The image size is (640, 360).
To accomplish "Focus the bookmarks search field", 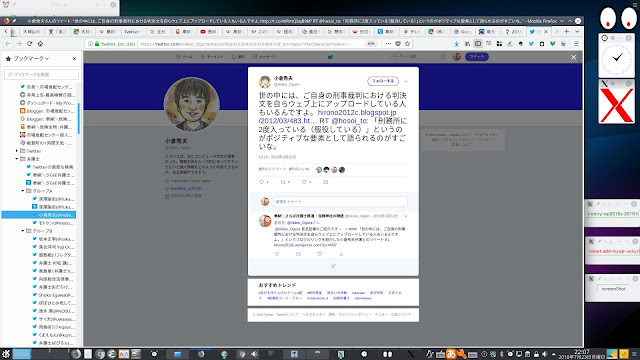I will [41, 74].
